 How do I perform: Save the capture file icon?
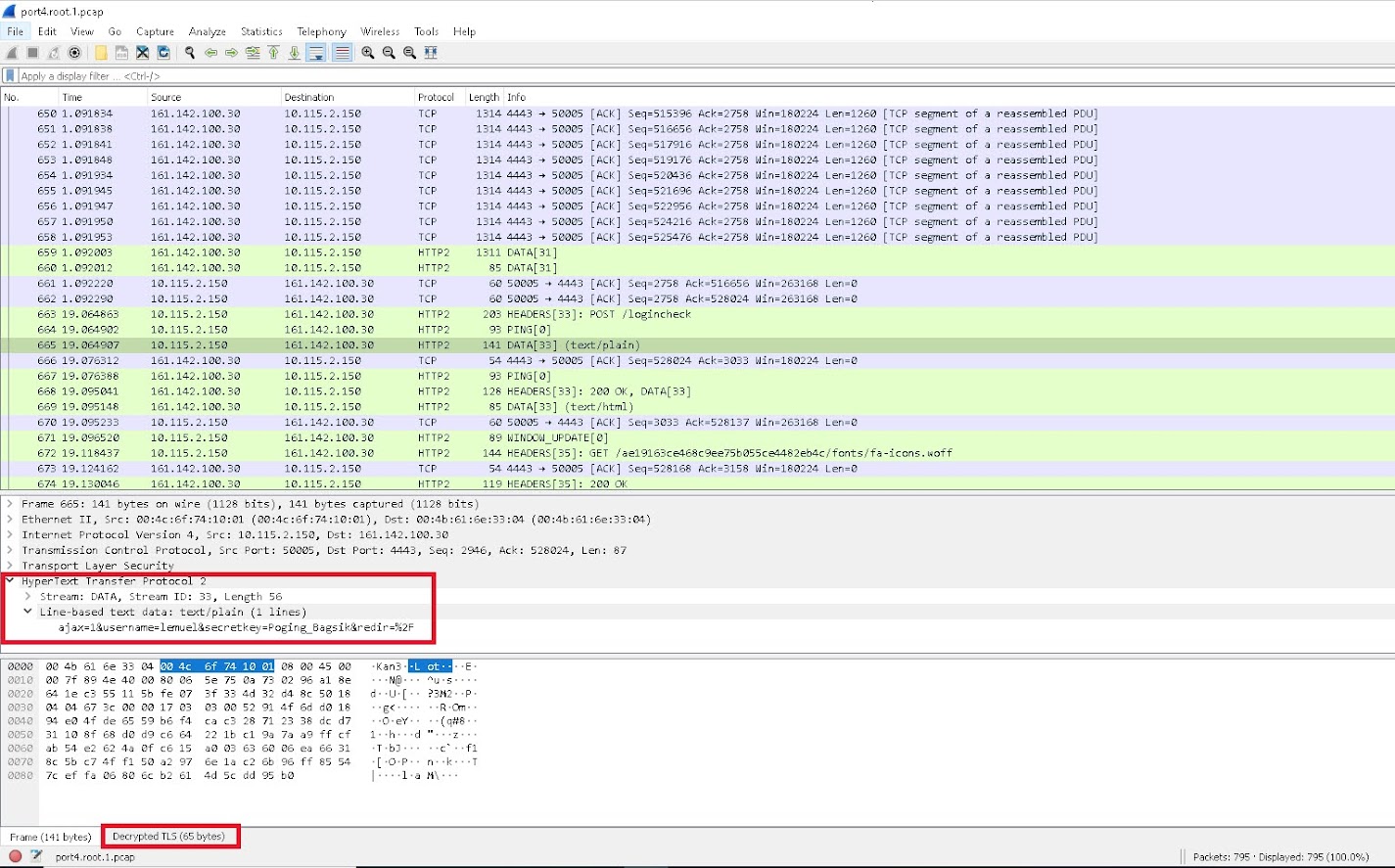point(121,53)
